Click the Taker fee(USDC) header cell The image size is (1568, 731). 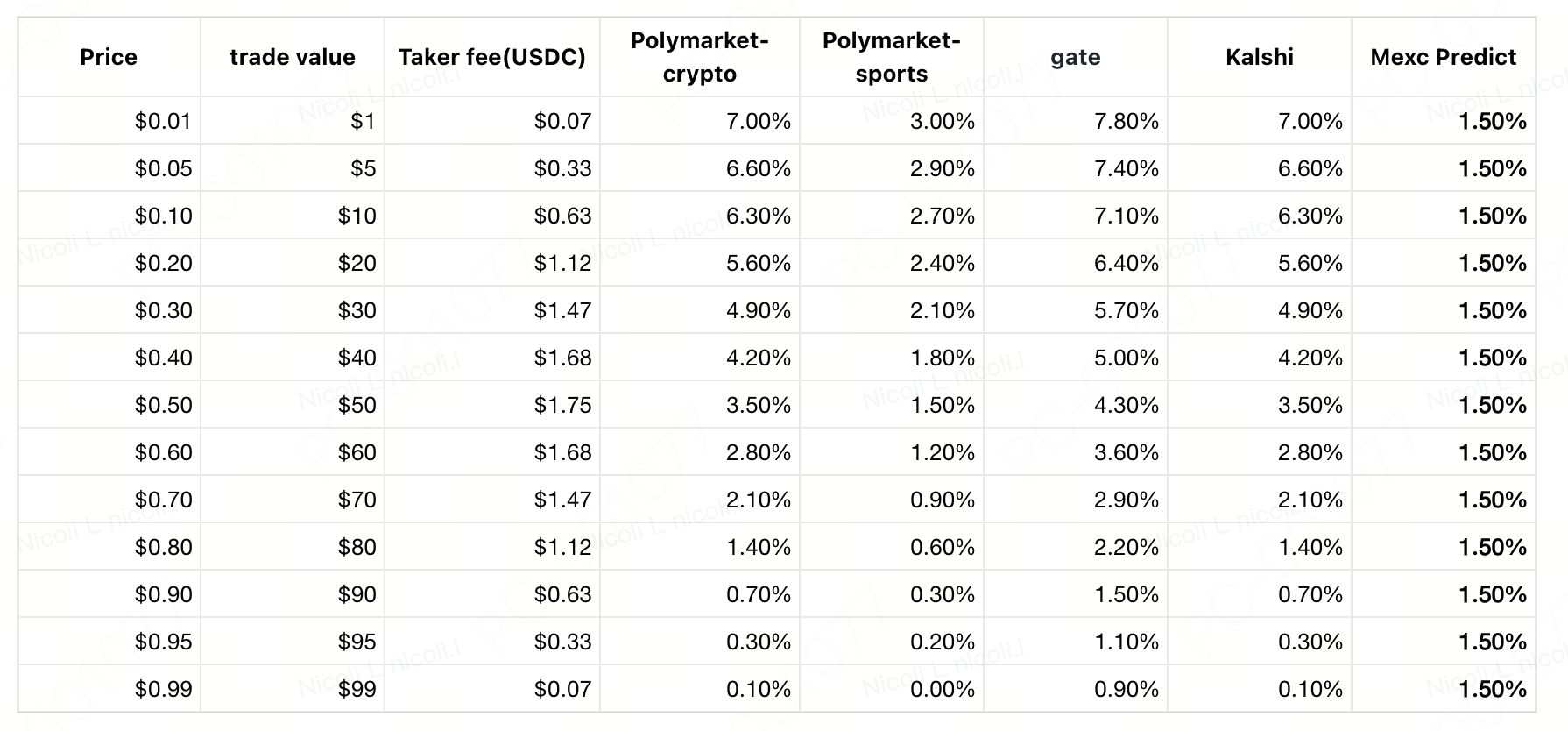(x=492, y=57)
